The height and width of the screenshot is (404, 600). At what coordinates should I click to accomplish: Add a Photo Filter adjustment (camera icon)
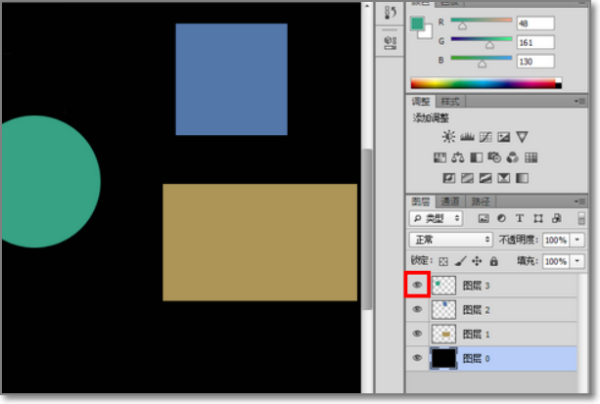[494, 157]
